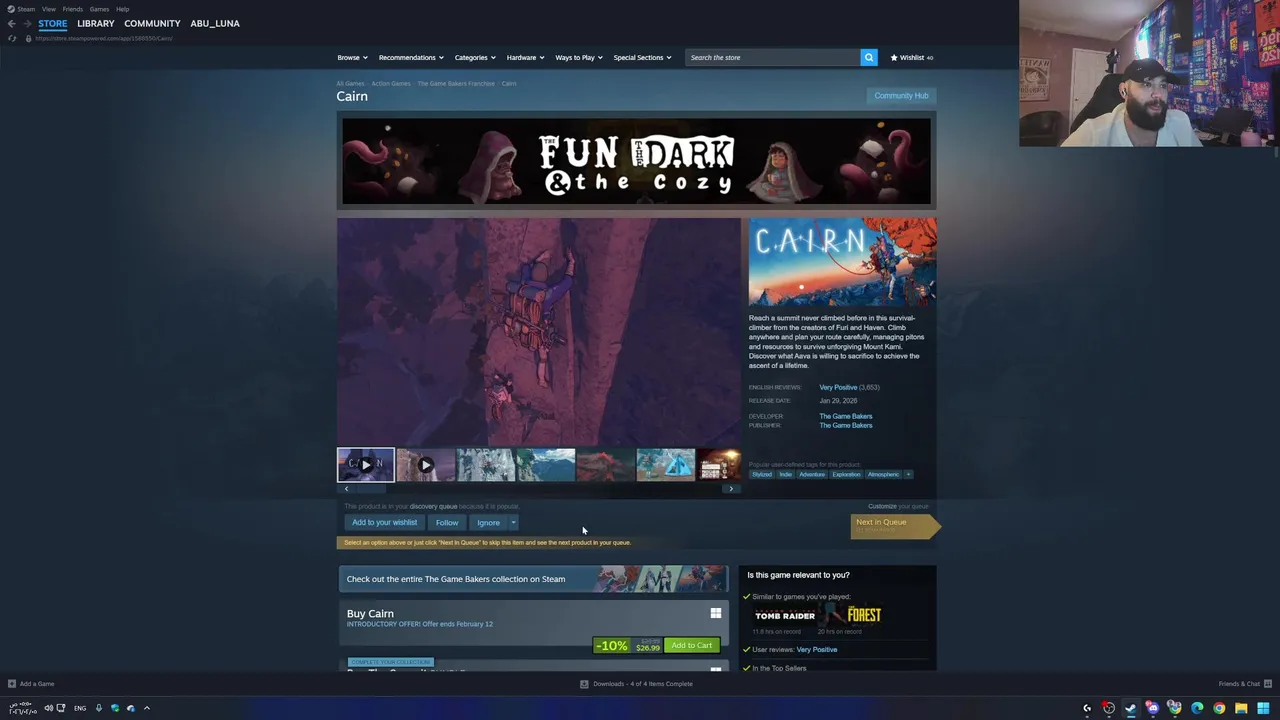
Task: Click the Windows platform icon beside Buy Cairn
Action: coord(715,613)
